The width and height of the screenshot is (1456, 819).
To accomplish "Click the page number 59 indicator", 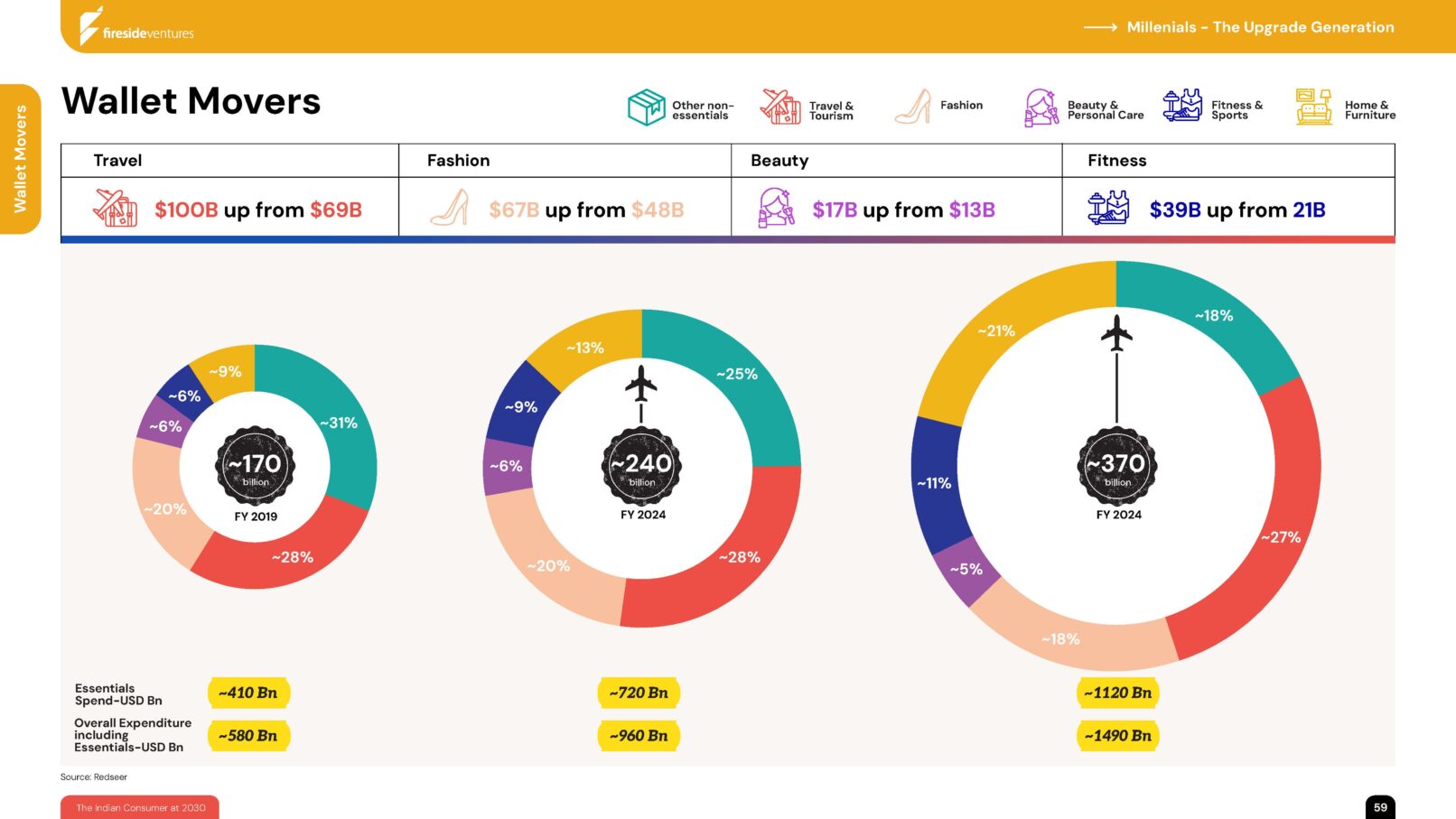I will pyautogui.click(x=1379, y=807).
